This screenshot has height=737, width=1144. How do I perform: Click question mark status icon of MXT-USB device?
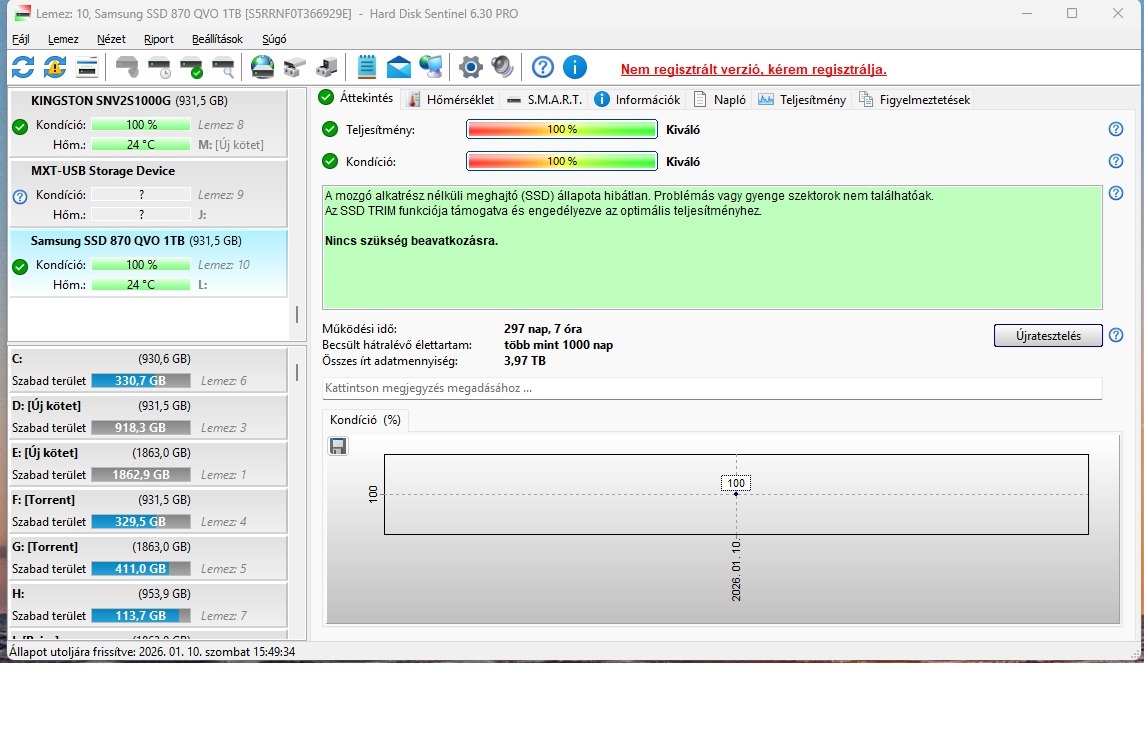tap(20, 196)
